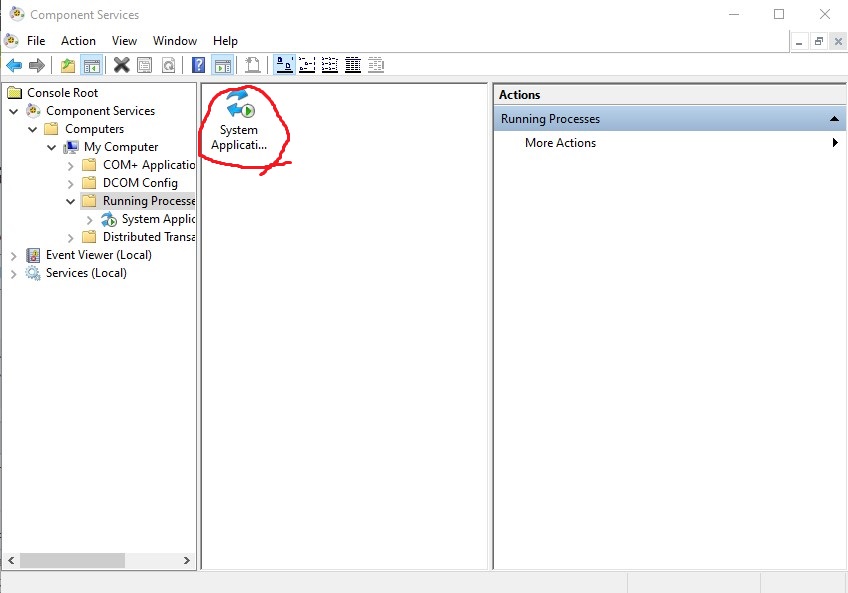Select COM+ Applications folder
The width and height of the screenshot is (848, 593).
[x=149, y=165]
